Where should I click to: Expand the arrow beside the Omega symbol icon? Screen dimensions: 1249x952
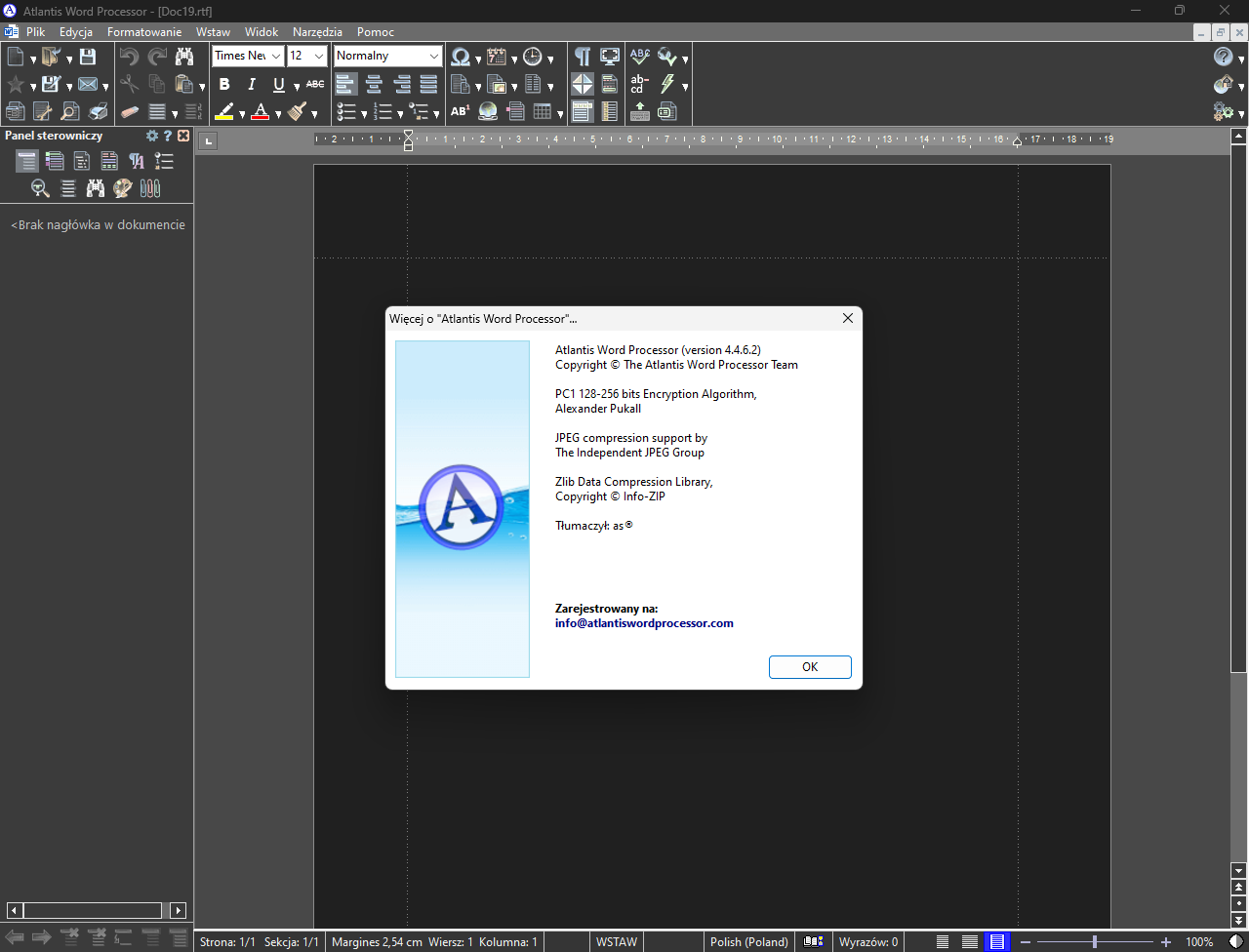pos(478,59)
